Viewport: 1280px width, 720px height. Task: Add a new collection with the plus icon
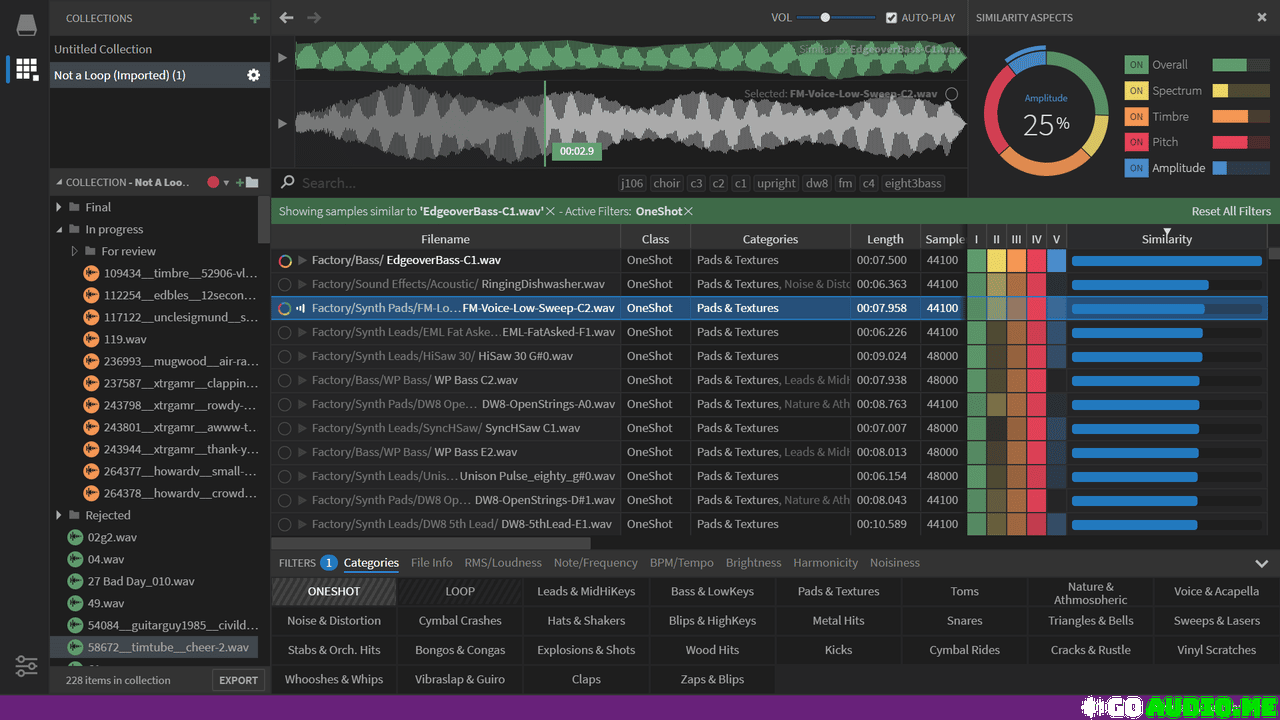[255, 18]
